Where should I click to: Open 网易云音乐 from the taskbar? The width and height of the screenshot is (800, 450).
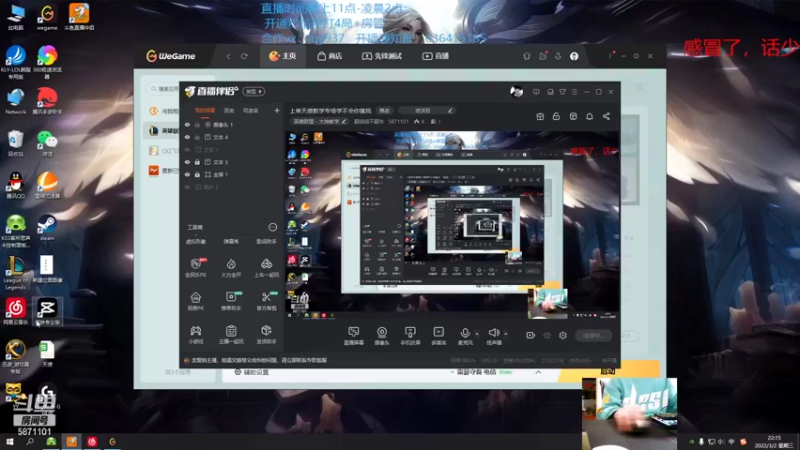point(92,442)
